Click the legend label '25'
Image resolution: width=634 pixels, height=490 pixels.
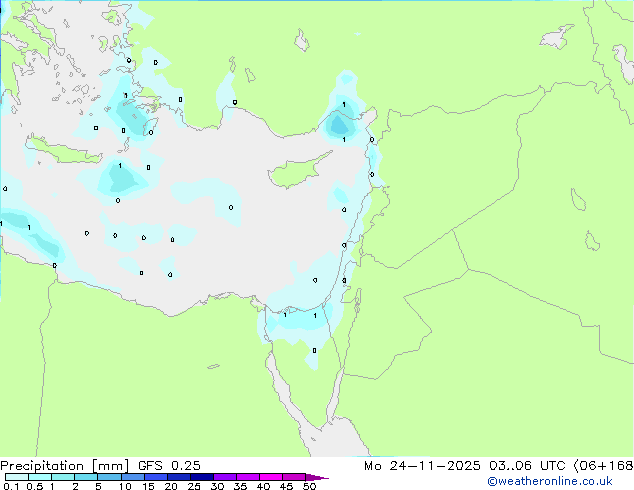tap(194, 486)
